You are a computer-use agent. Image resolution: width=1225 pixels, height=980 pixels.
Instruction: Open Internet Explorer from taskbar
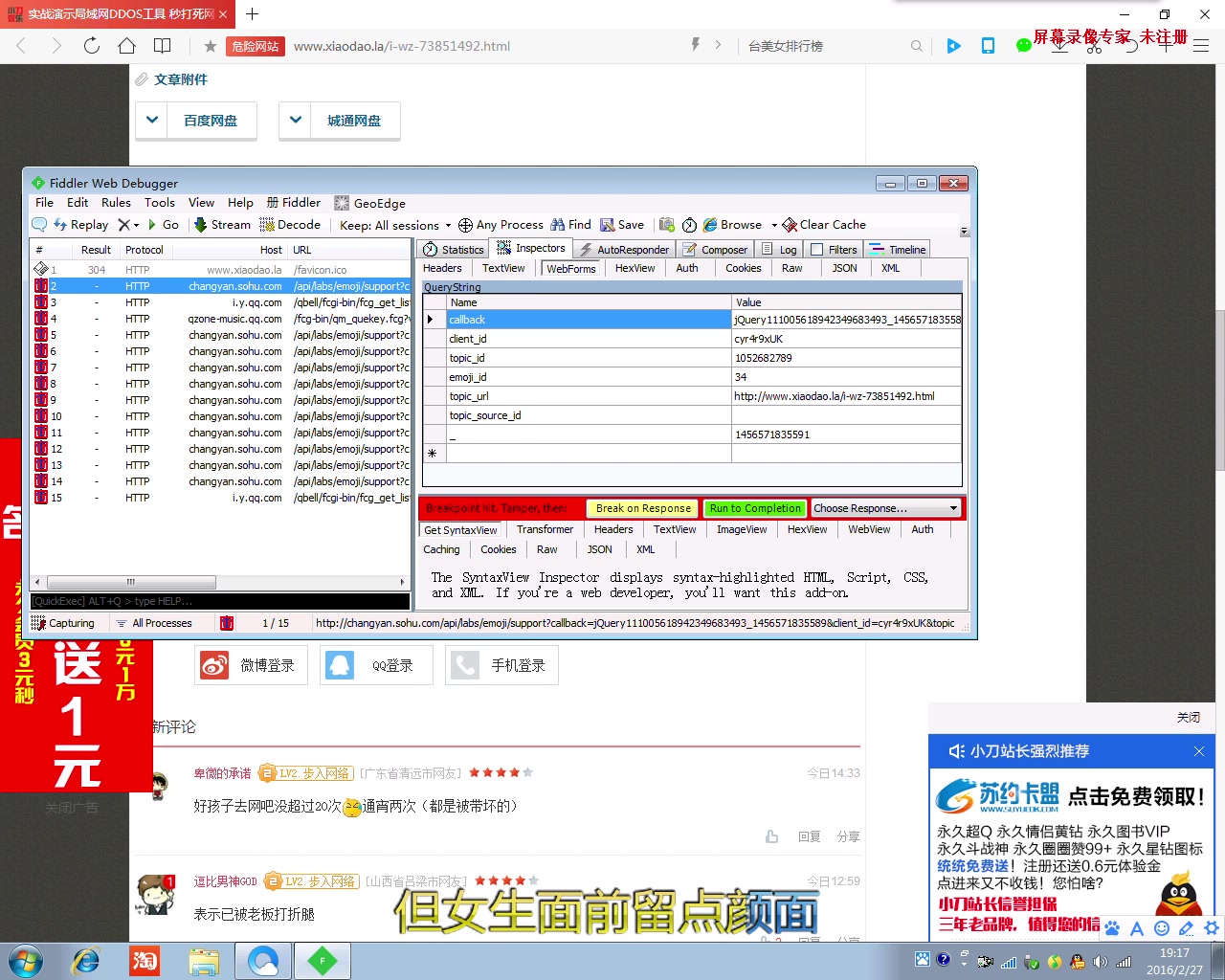tap(86, 961)
